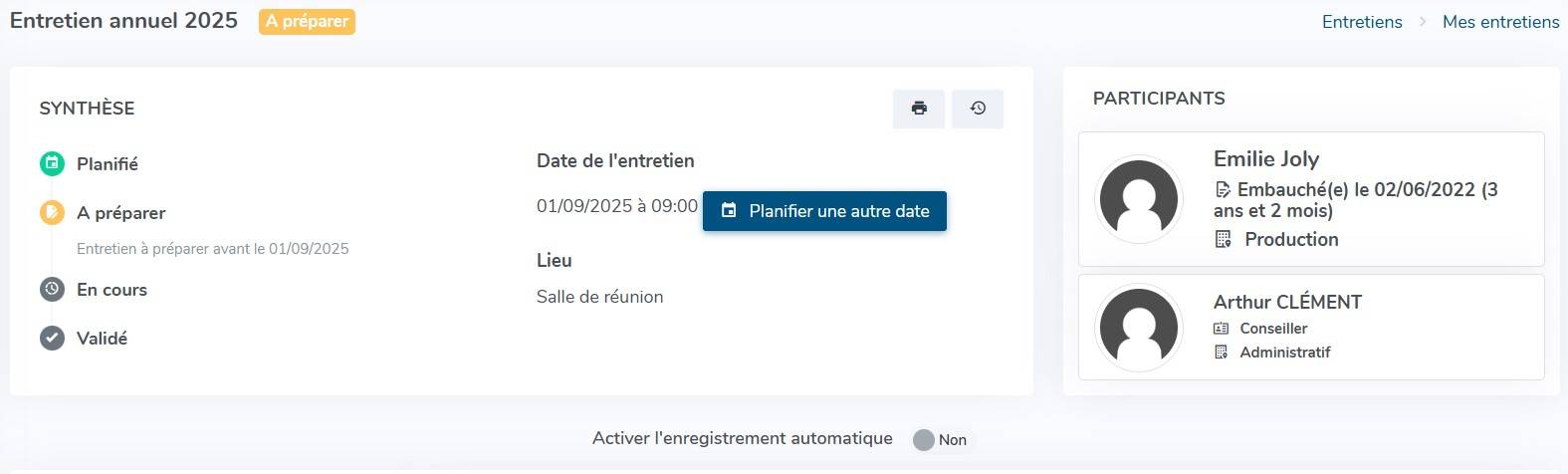The width and height of the screenshot is (1568, 474).
Task: Open the history clock icon button
Action: [x=978, y=109]
